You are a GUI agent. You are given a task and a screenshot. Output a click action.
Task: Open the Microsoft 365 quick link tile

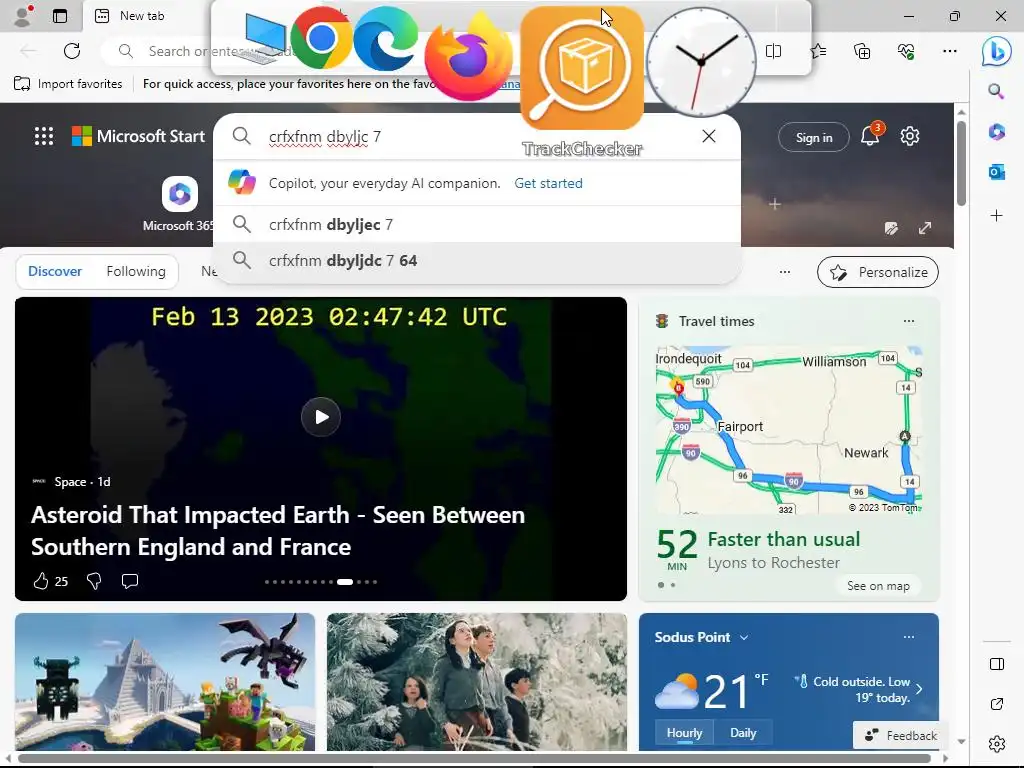coord(180,203)
